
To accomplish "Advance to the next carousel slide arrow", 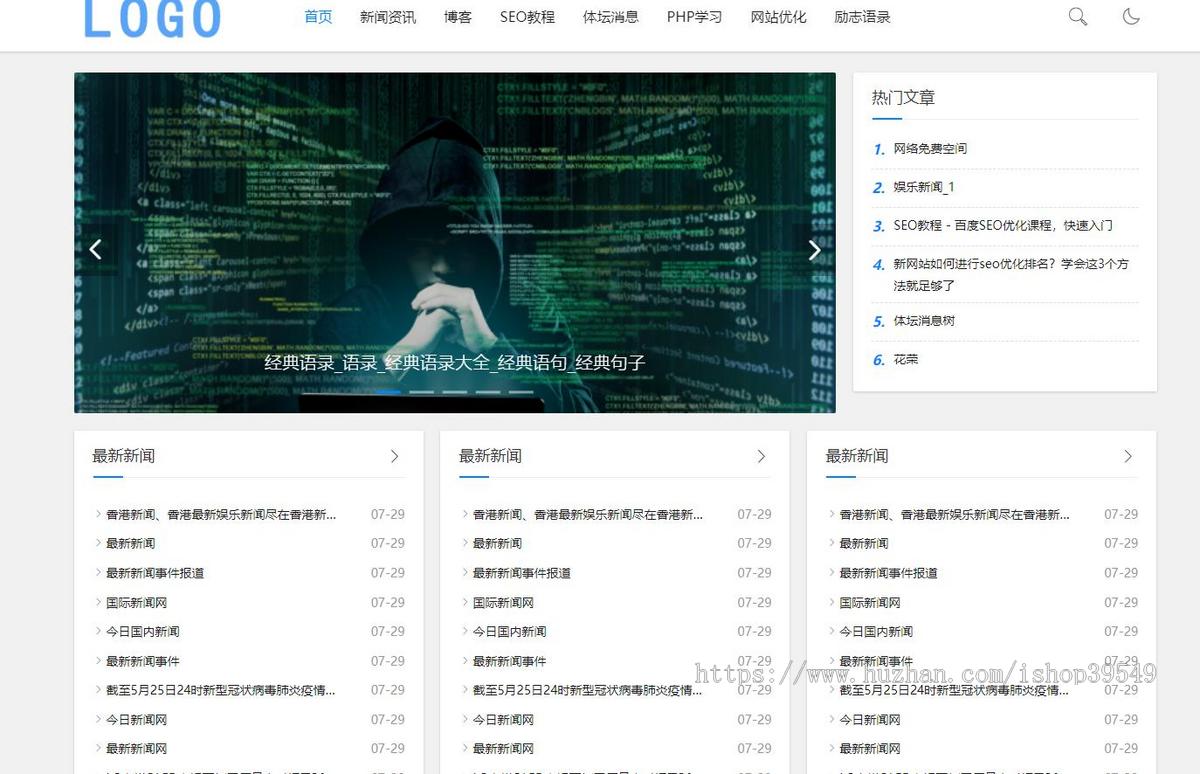I will 814,250.
